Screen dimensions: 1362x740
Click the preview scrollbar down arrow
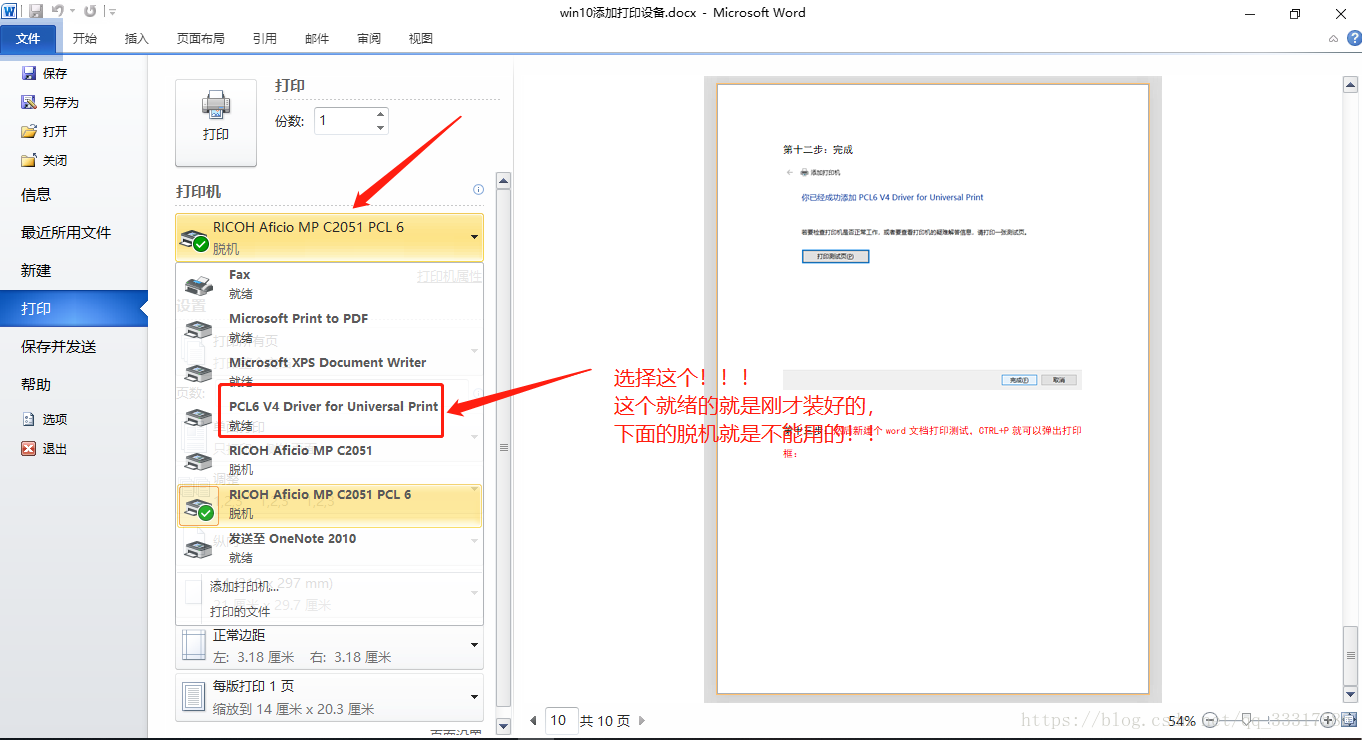coord(1351,694)
